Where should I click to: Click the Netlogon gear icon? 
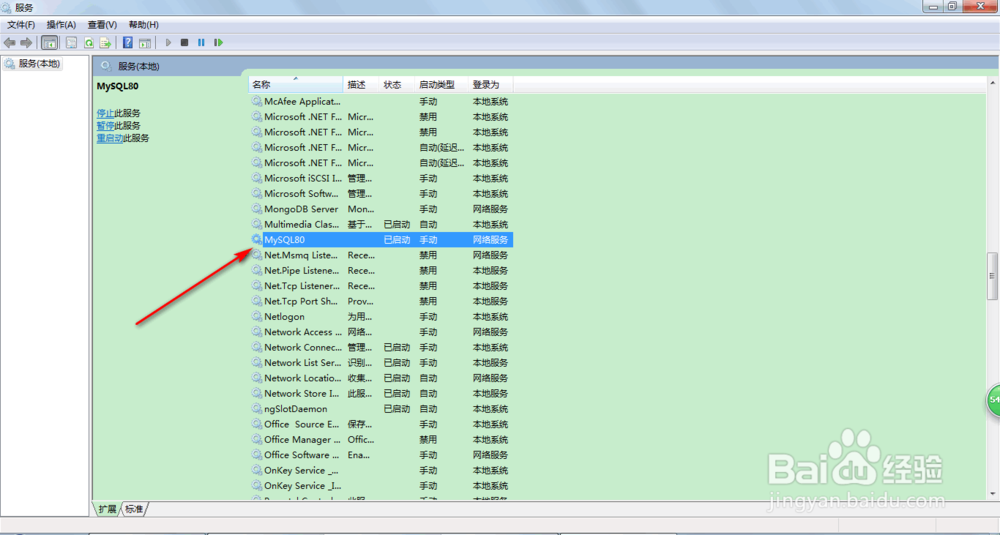(256, 316)
